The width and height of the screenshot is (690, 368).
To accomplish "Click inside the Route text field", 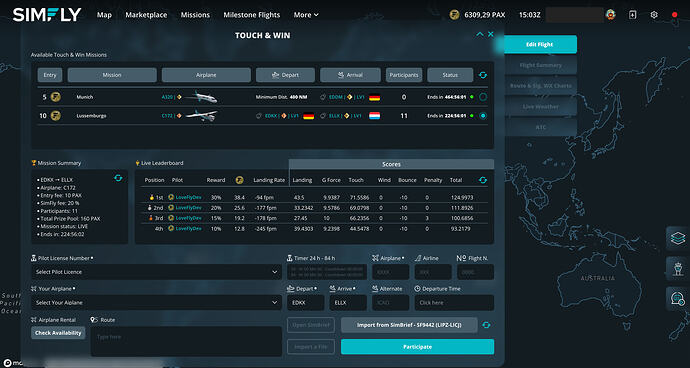I will coord(186,341).
